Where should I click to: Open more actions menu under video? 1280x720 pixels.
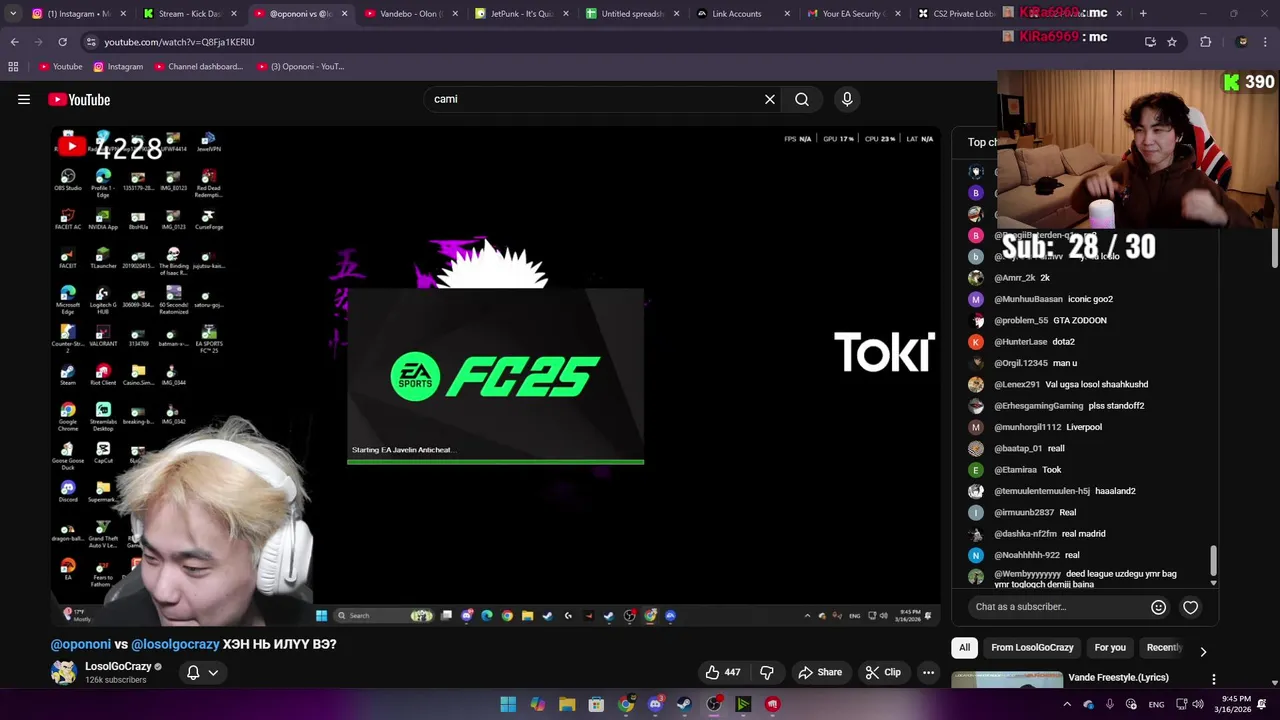tap(928, 672)
